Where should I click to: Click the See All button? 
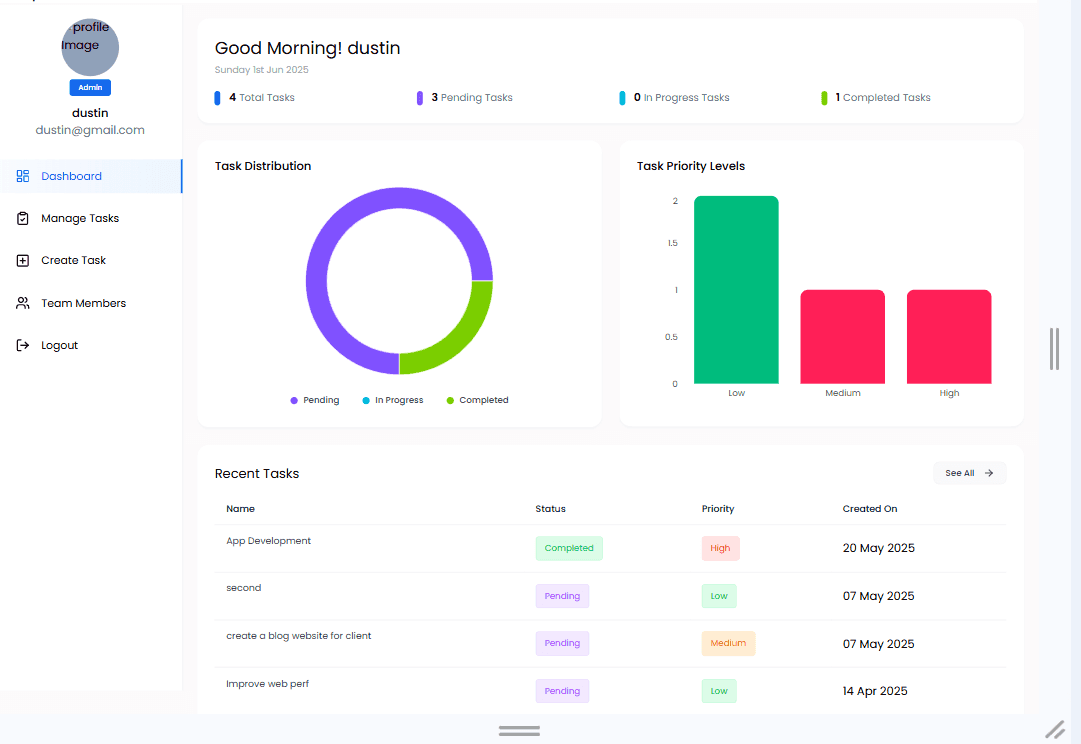pyautogui.click(x=969, y=473)
